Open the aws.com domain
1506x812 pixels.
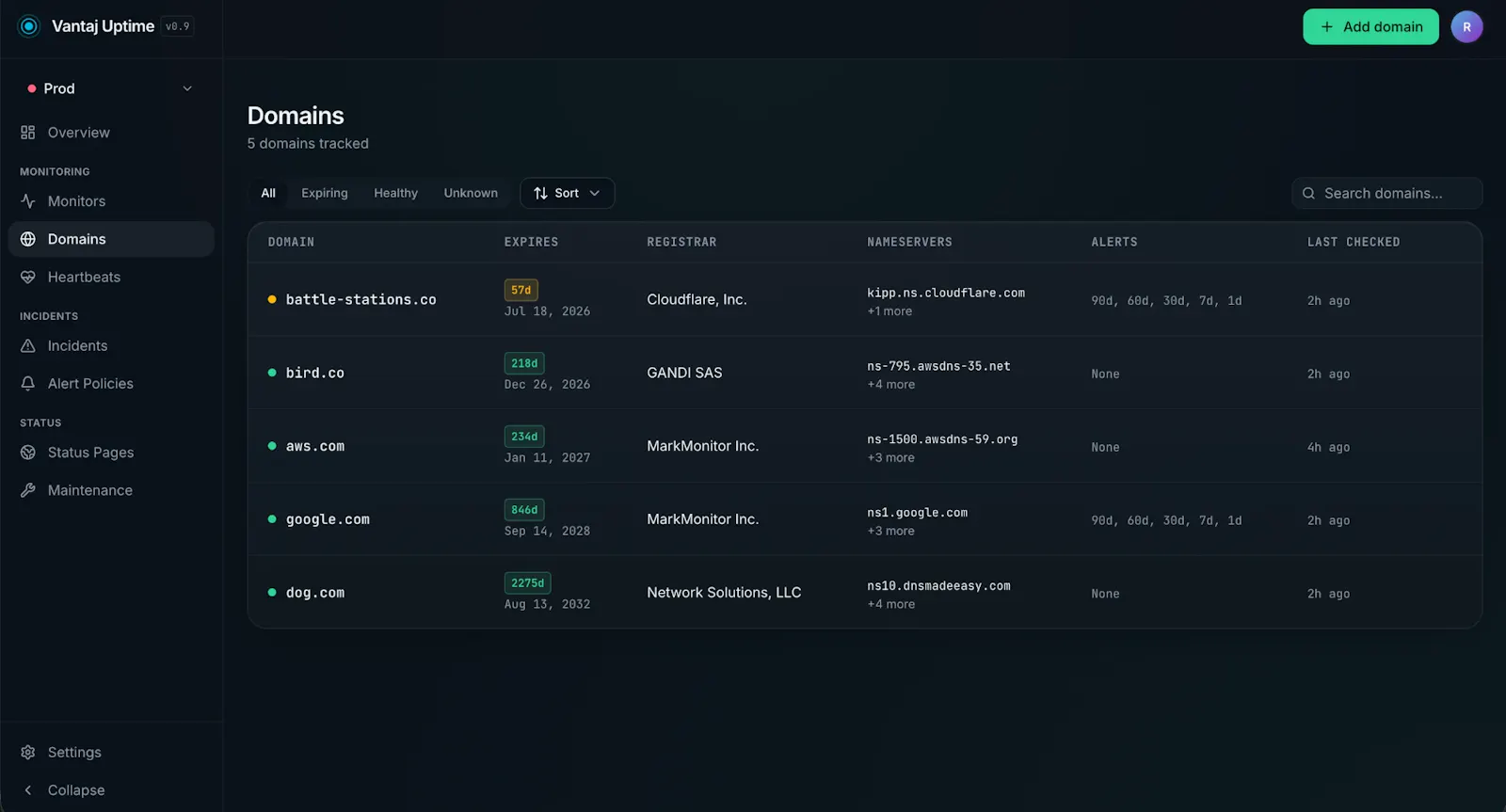[315, 446]
